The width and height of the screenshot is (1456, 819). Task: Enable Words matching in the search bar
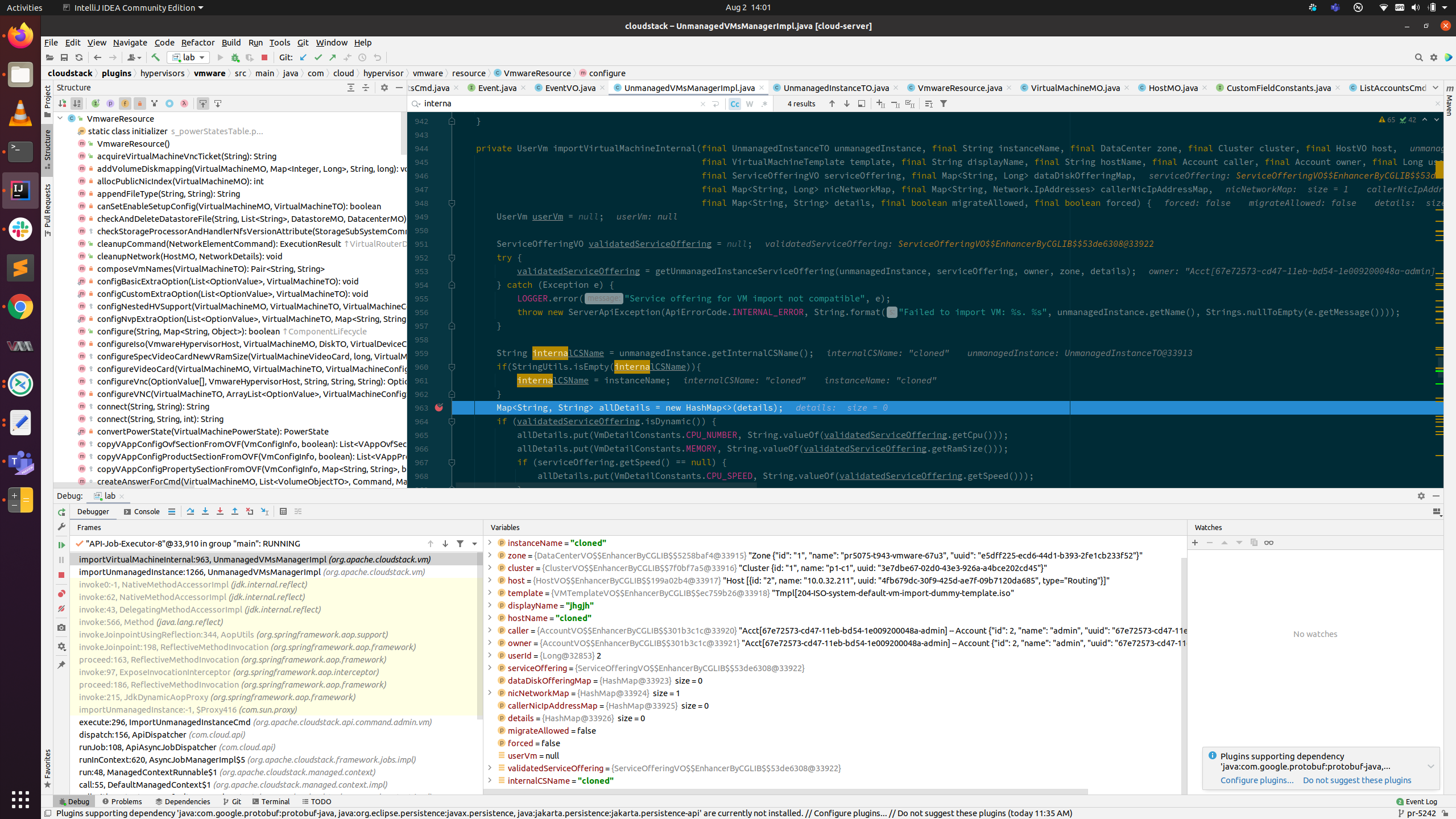click(750, 104)
